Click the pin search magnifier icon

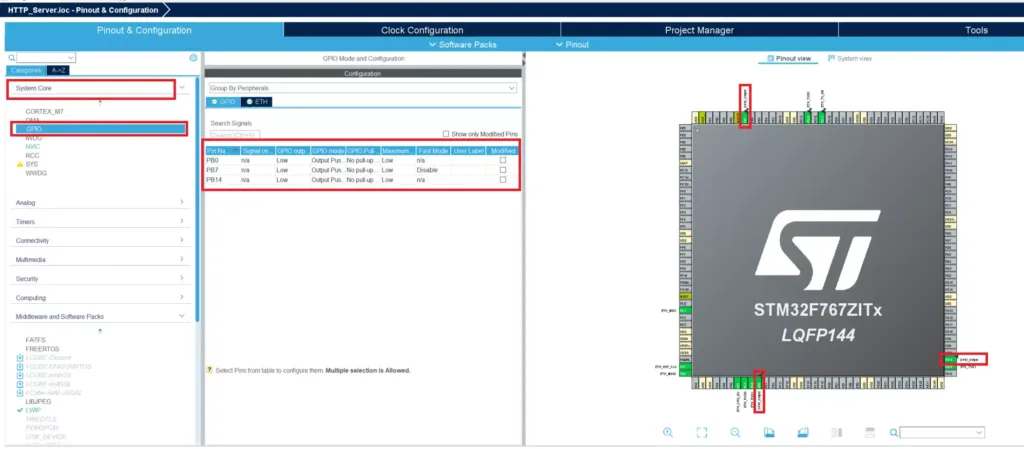[894, 433]
